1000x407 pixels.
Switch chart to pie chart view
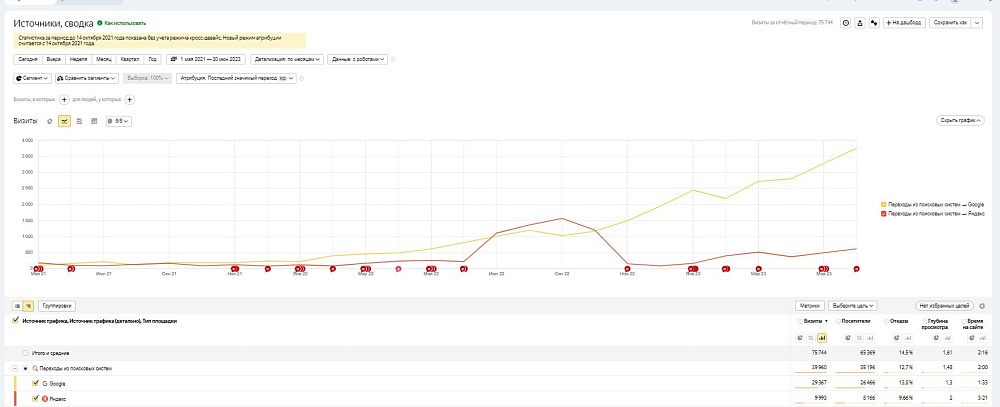coord(50,121)
